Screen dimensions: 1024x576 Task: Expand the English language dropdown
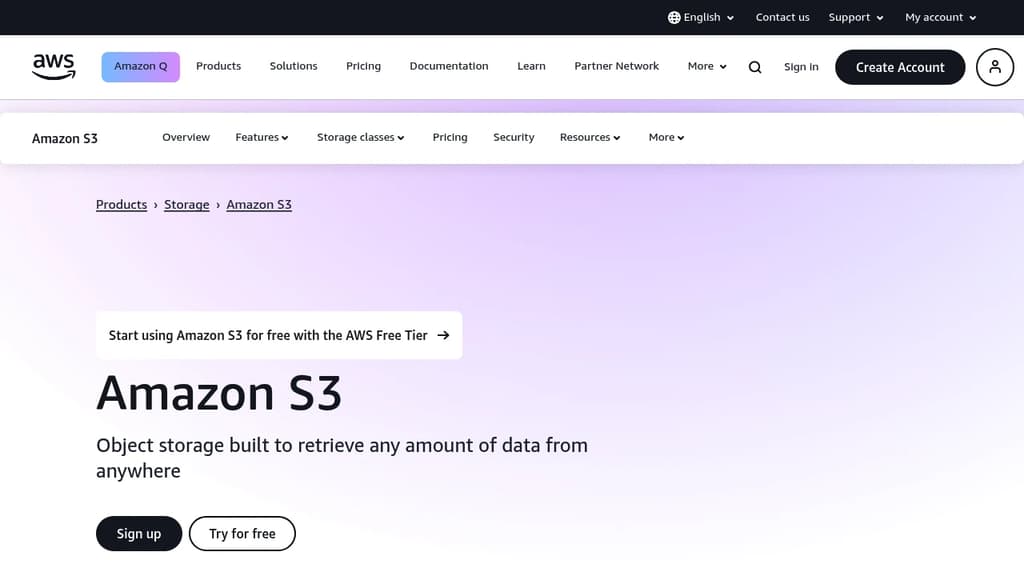coord(701,18)
